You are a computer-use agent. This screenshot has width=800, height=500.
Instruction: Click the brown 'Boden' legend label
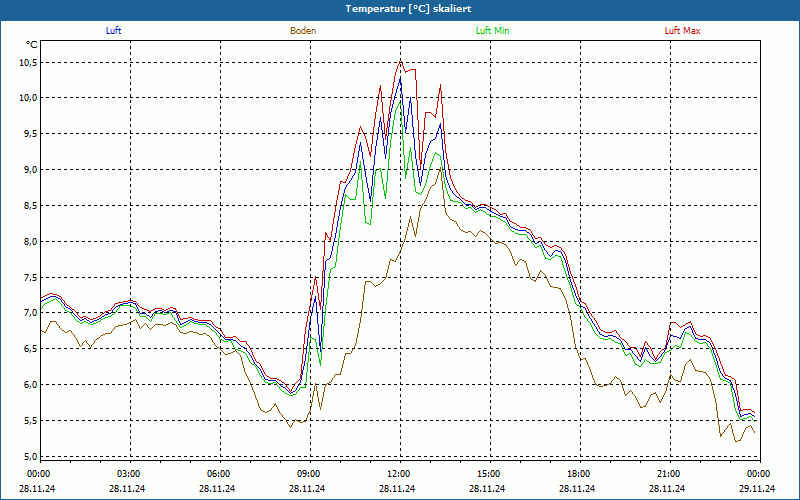pos(303,31)
